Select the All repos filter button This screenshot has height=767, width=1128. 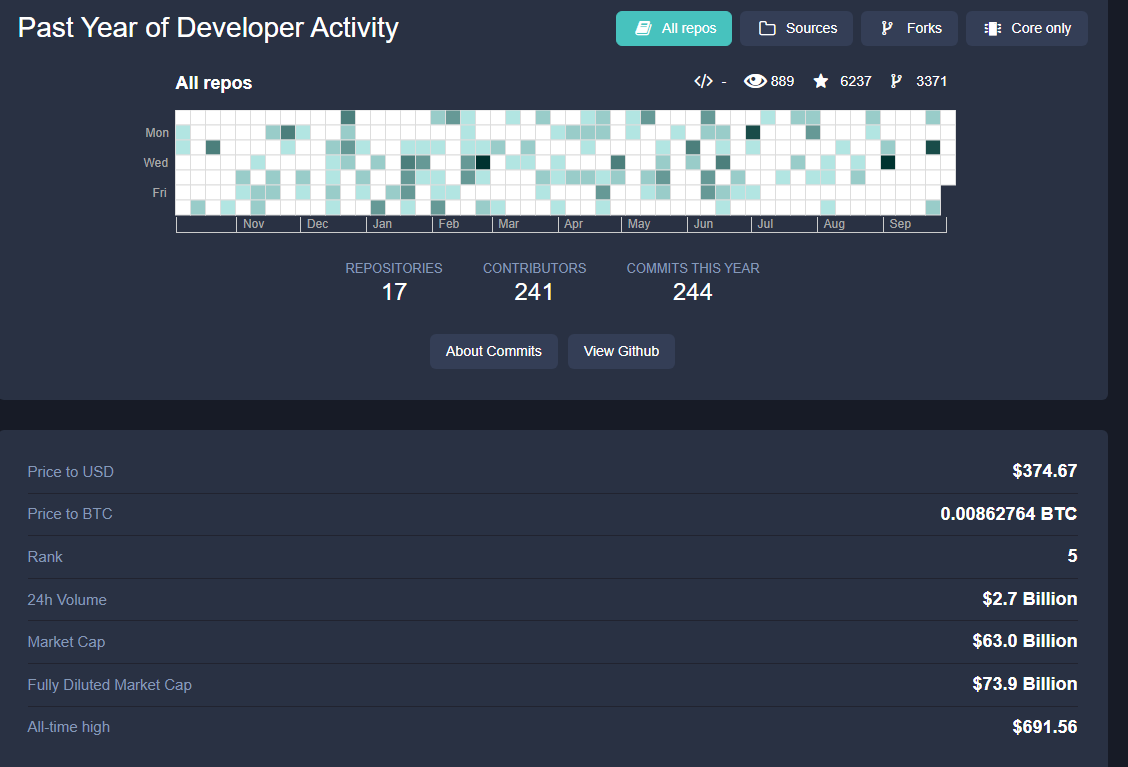(x=673, y=29)
